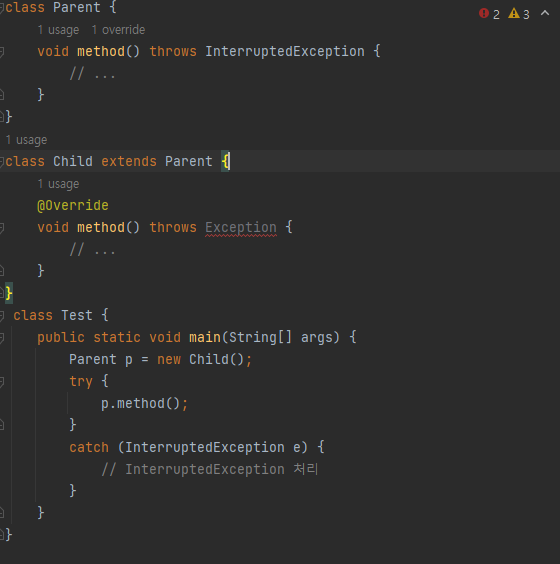Click '1 override' hint above Parent method
The image size is (560, 564).
118,30
